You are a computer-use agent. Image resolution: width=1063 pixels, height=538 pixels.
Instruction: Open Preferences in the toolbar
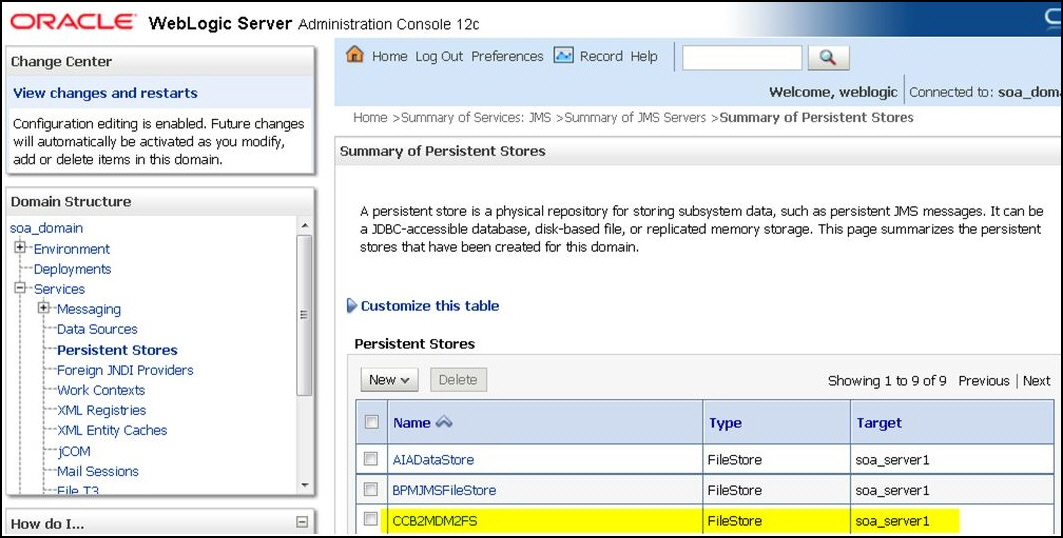tap(507, 56)
